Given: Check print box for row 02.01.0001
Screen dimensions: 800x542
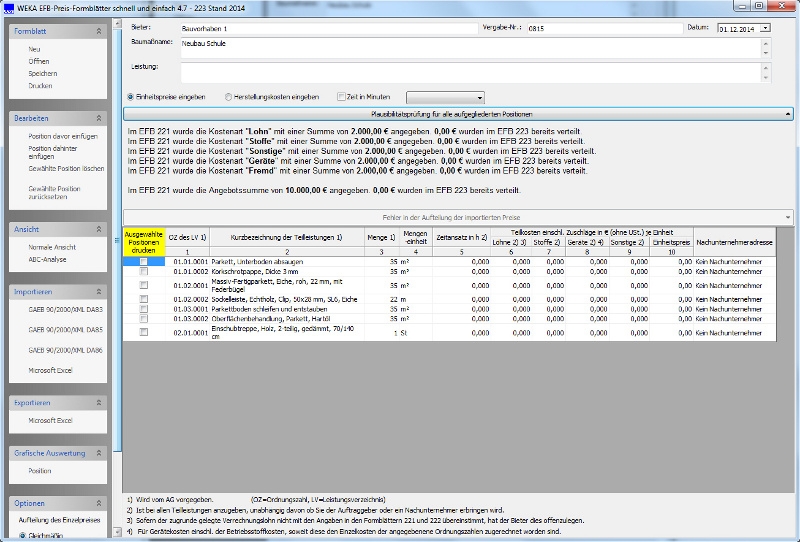Looking at the screenshot, I should (144, 332).
